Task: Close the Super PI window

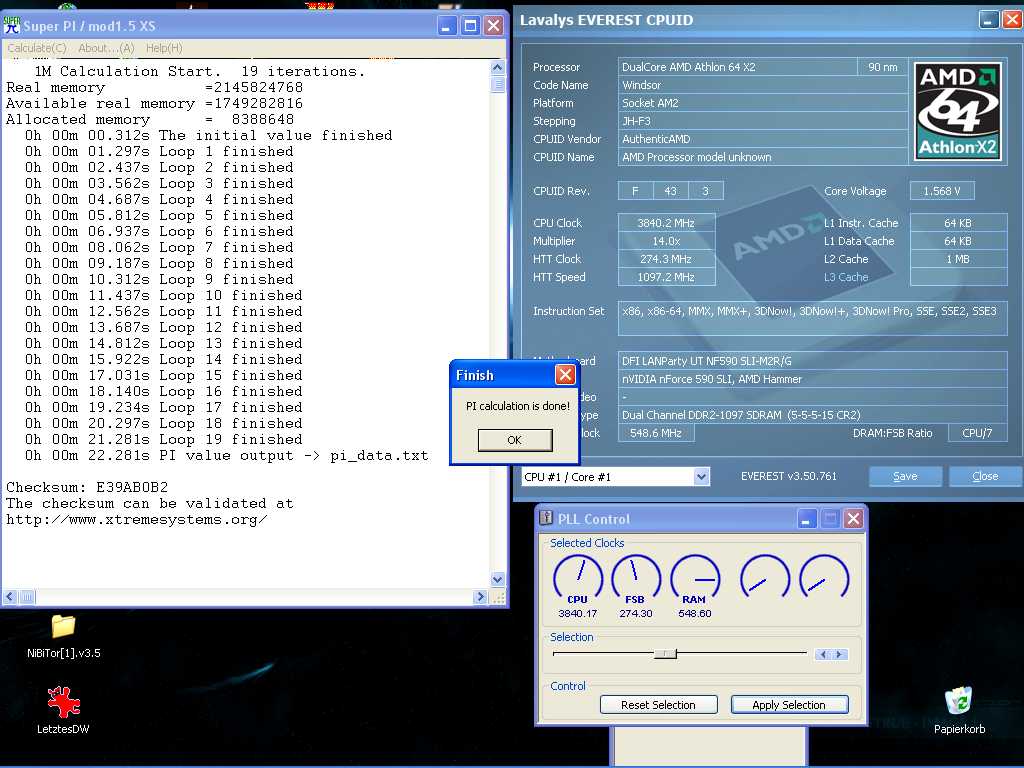Action: (494, 26)
